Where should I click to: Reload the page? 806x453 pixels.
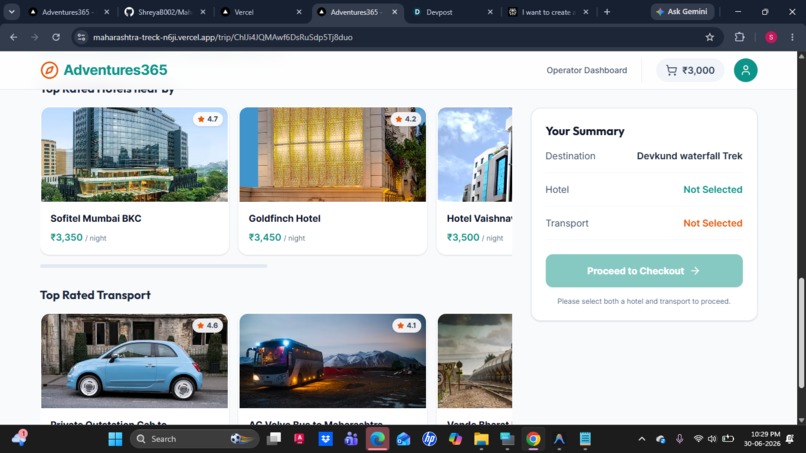pyautogui.click(x=56, y=37)
